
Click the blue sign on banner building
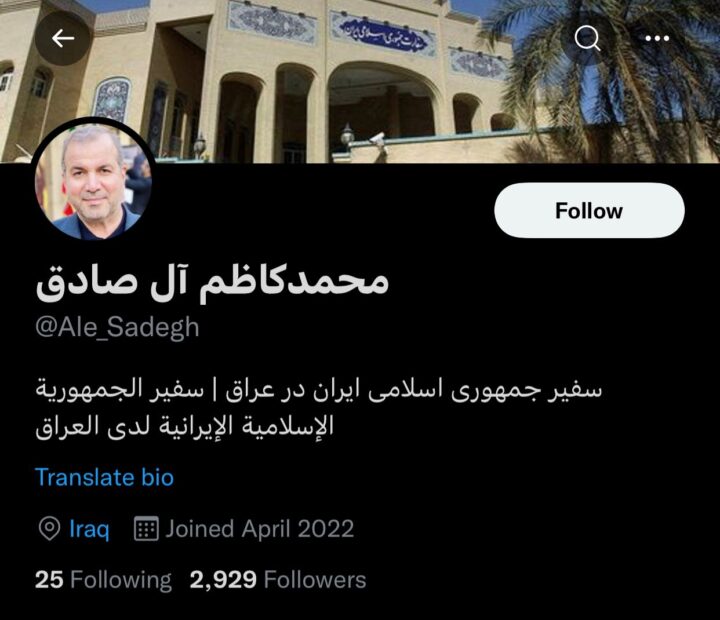click(x=385, y=34)
